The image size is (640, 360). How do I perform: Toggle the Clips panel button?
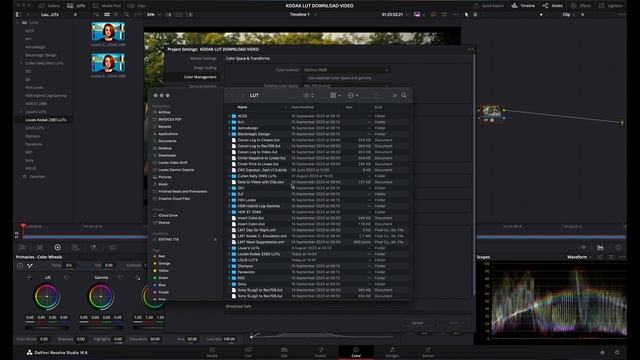tap(137, 6)
